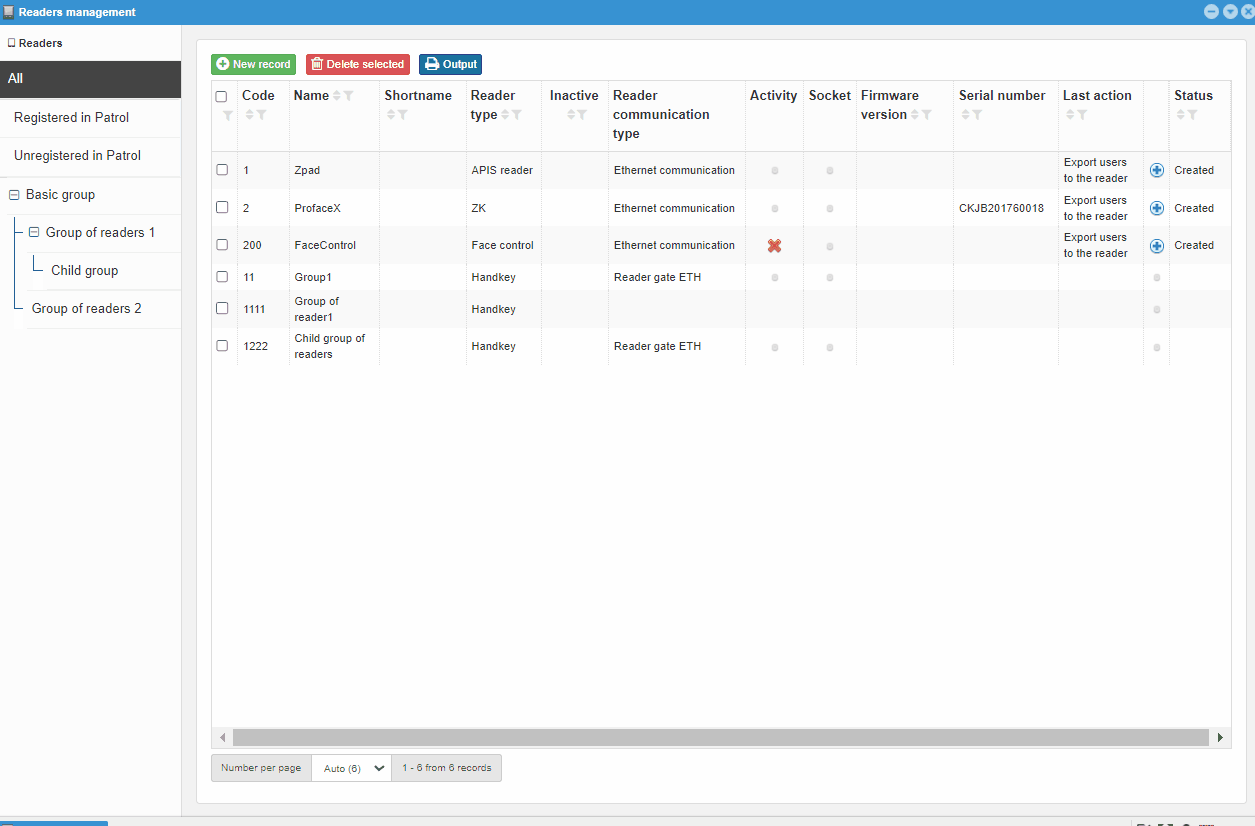Select Child group in the tree
The height and width of the screenshot is (826, 1255).
(84, 271)
